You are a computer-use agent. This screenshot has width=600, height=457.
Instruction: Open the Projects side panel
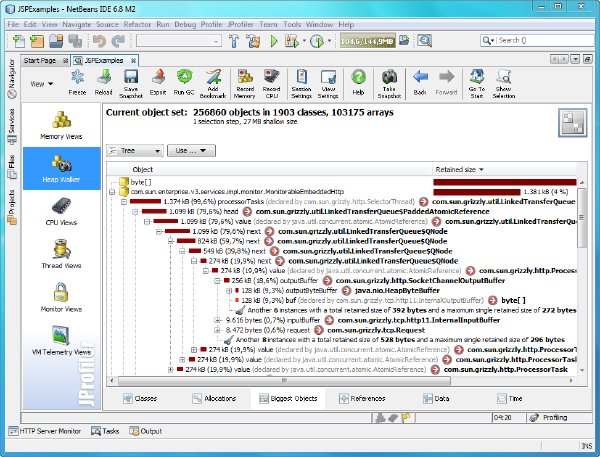pos(11,207)
